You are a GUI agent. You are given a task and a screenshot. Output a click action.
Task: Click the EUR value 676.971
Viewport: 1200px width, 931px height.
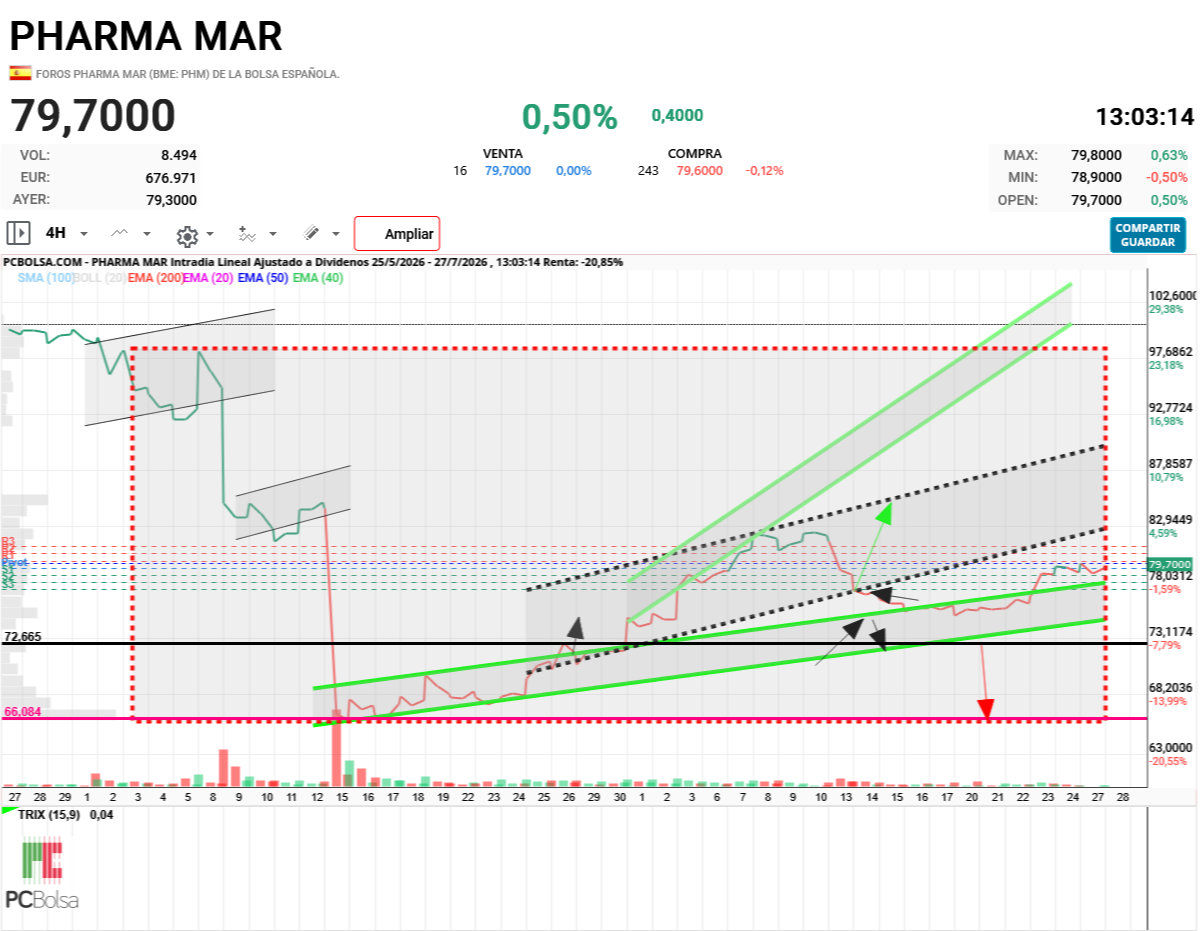[x=171, y=178]
